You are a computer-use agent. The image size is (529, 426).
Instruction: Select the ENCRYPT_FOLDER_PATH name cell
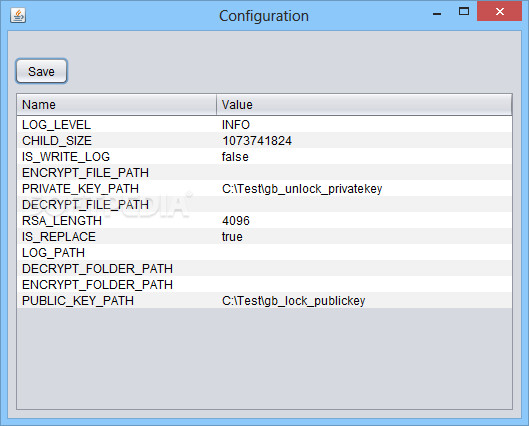click(x=117, y=285)
